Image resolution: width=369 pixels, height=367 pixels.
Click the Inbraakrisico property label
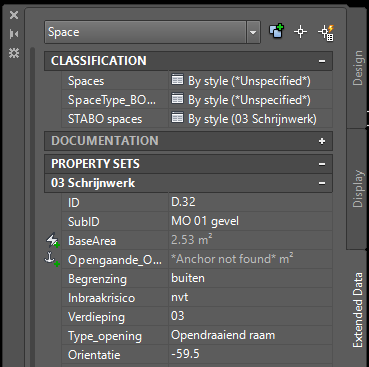coord(101,298)
